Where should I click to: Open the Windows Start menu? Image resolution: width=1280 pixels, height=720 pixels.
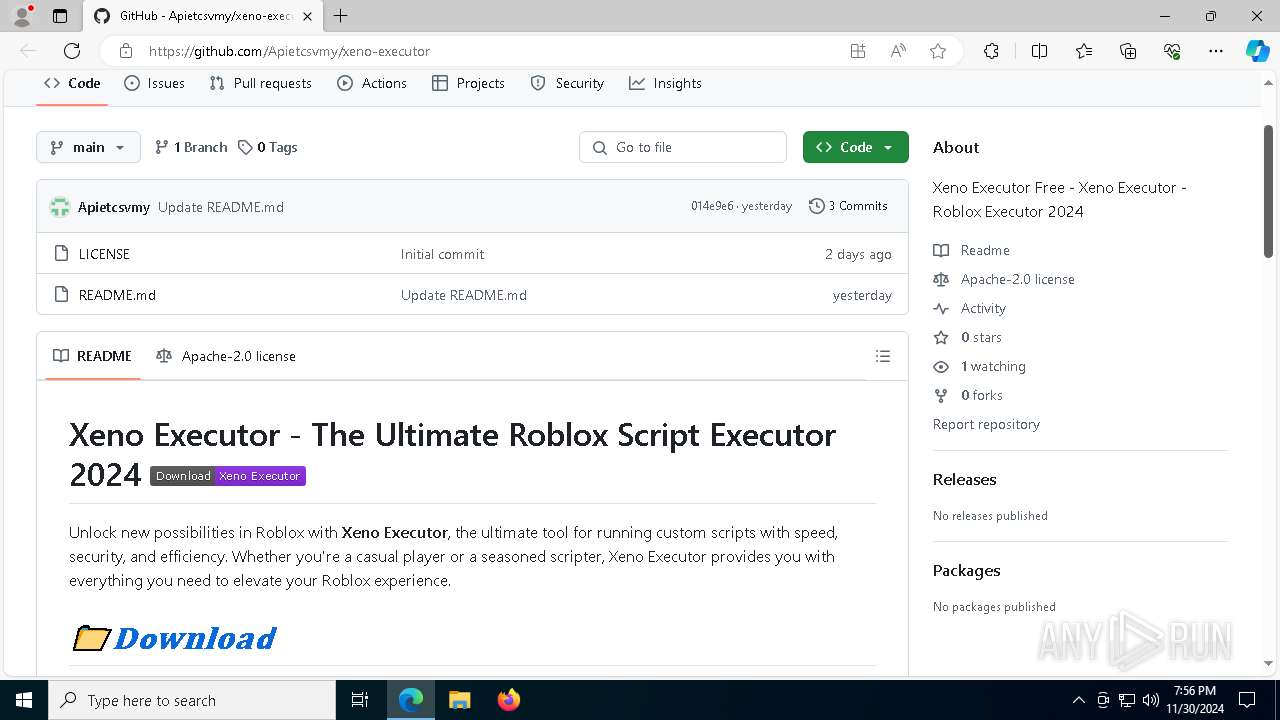point(23,700)
